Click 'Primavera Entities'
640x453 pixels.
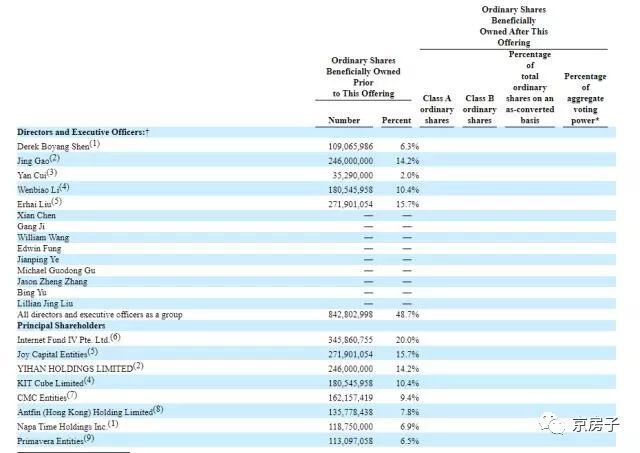coord(50,441)
